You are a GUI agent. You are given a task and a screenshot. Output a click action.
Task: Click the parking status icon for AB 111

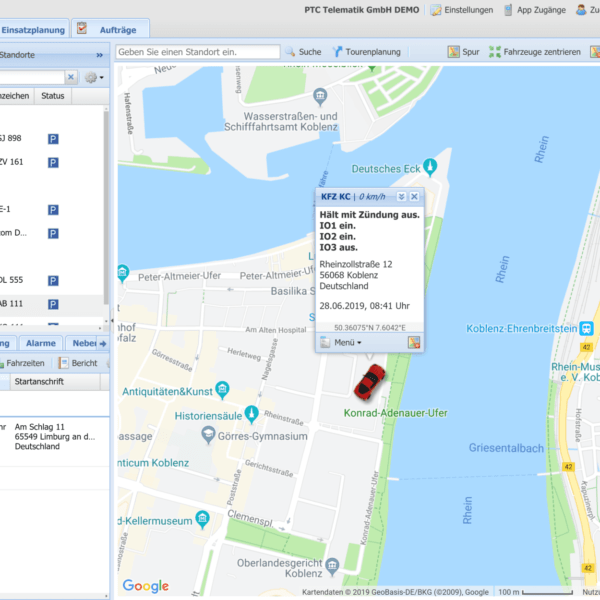[x=53, y=304]
